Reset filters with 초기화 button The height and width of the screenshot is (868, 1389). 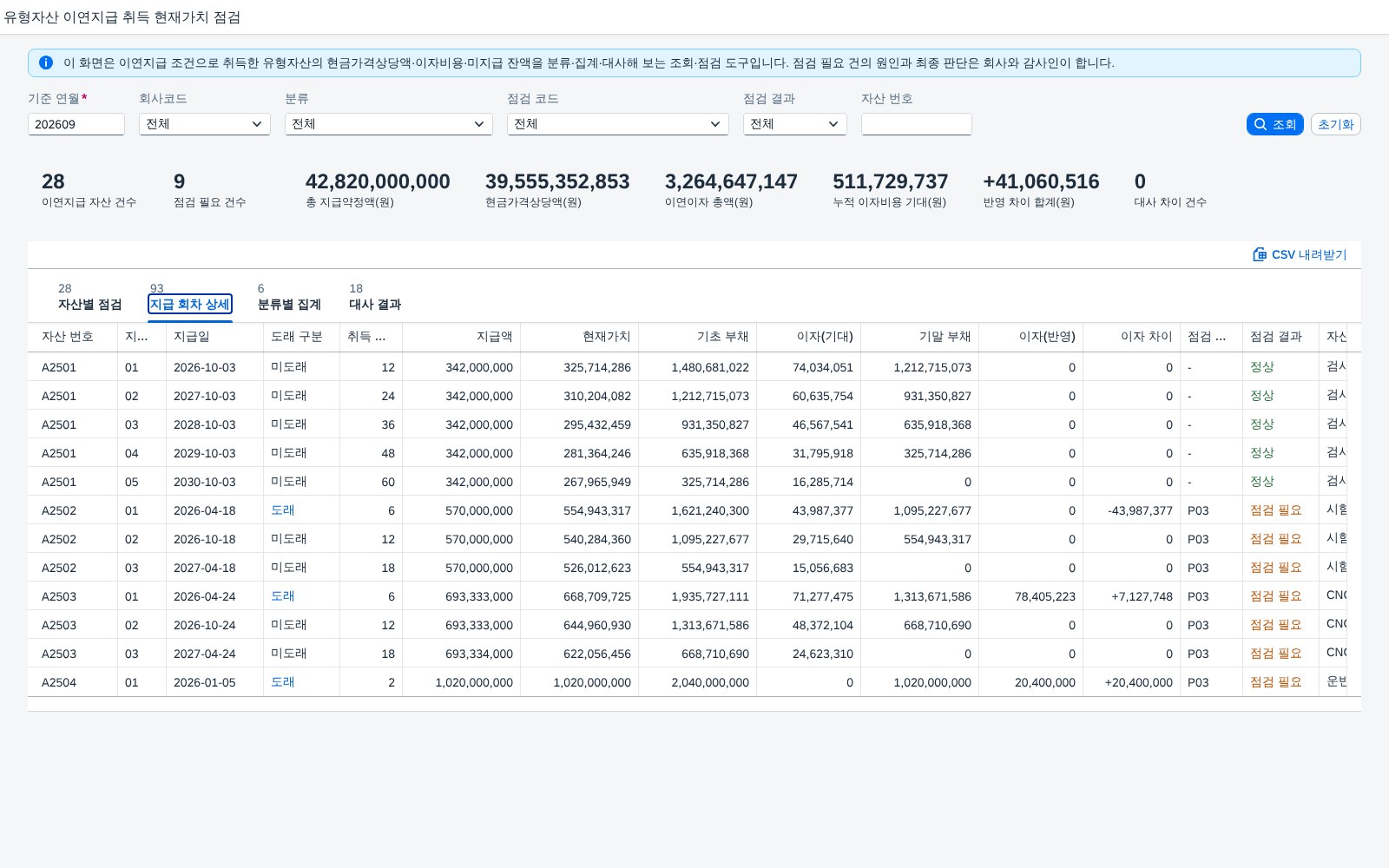[x=1336, y=124]
